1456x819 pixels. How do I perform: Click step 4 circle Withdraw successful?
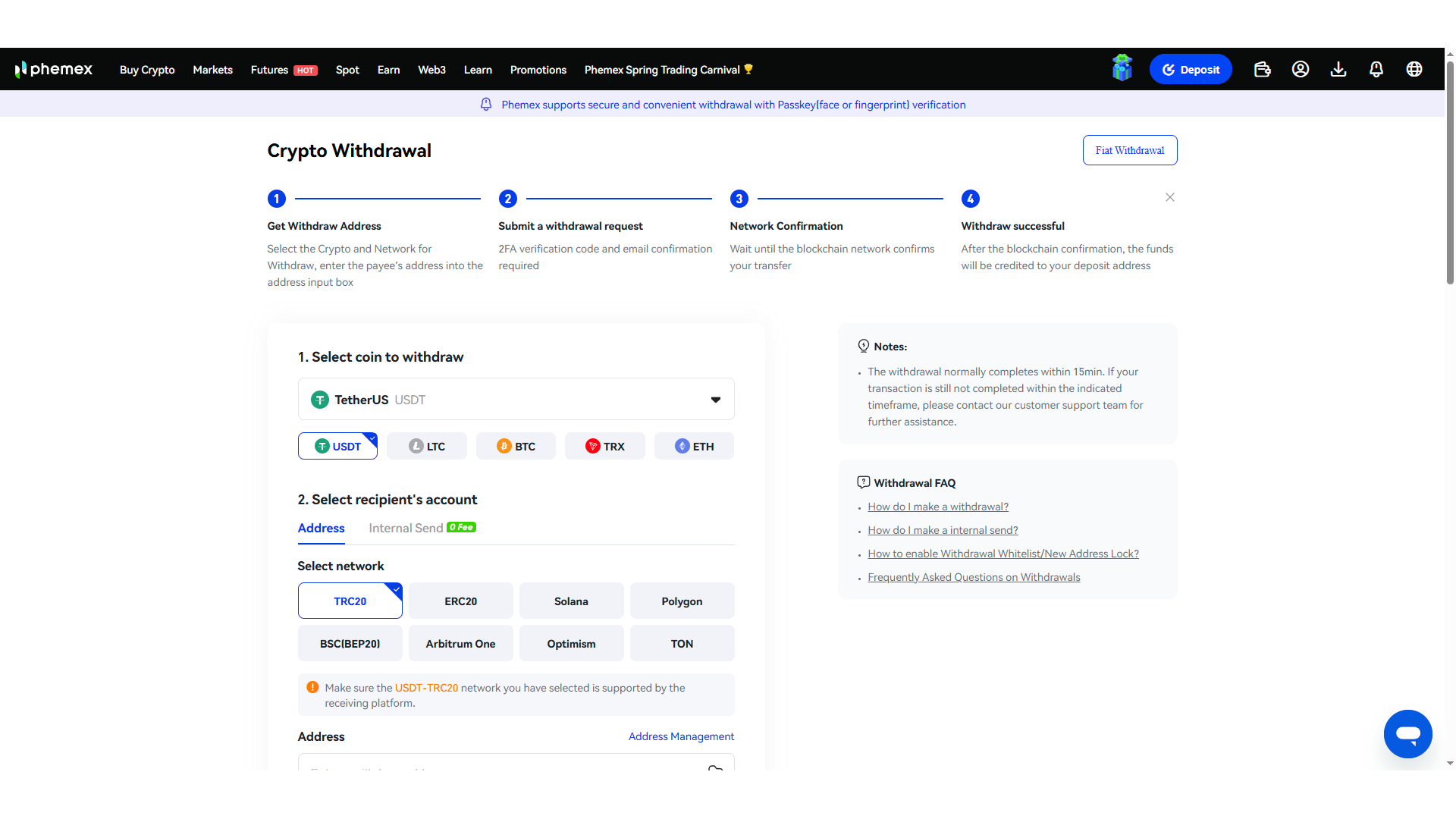tap(970, 199)
